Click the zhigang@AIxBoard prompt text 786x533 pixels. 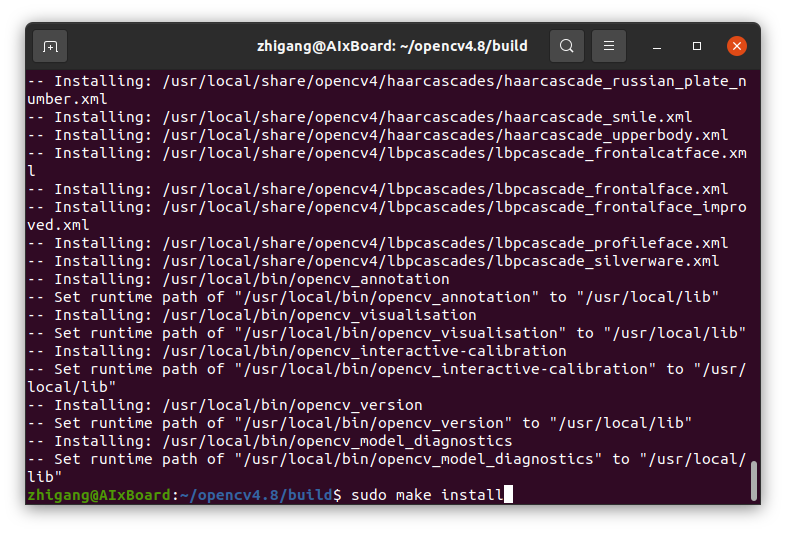click(99, 495)
